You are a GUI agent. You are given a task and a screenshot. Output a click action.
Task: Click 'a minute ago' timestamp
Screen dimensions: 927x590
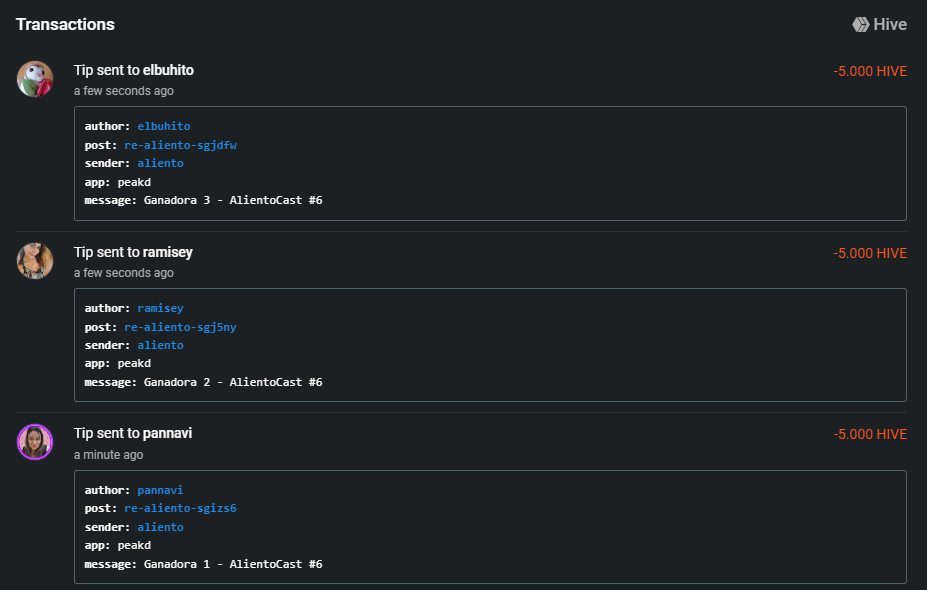pos(108,455)
